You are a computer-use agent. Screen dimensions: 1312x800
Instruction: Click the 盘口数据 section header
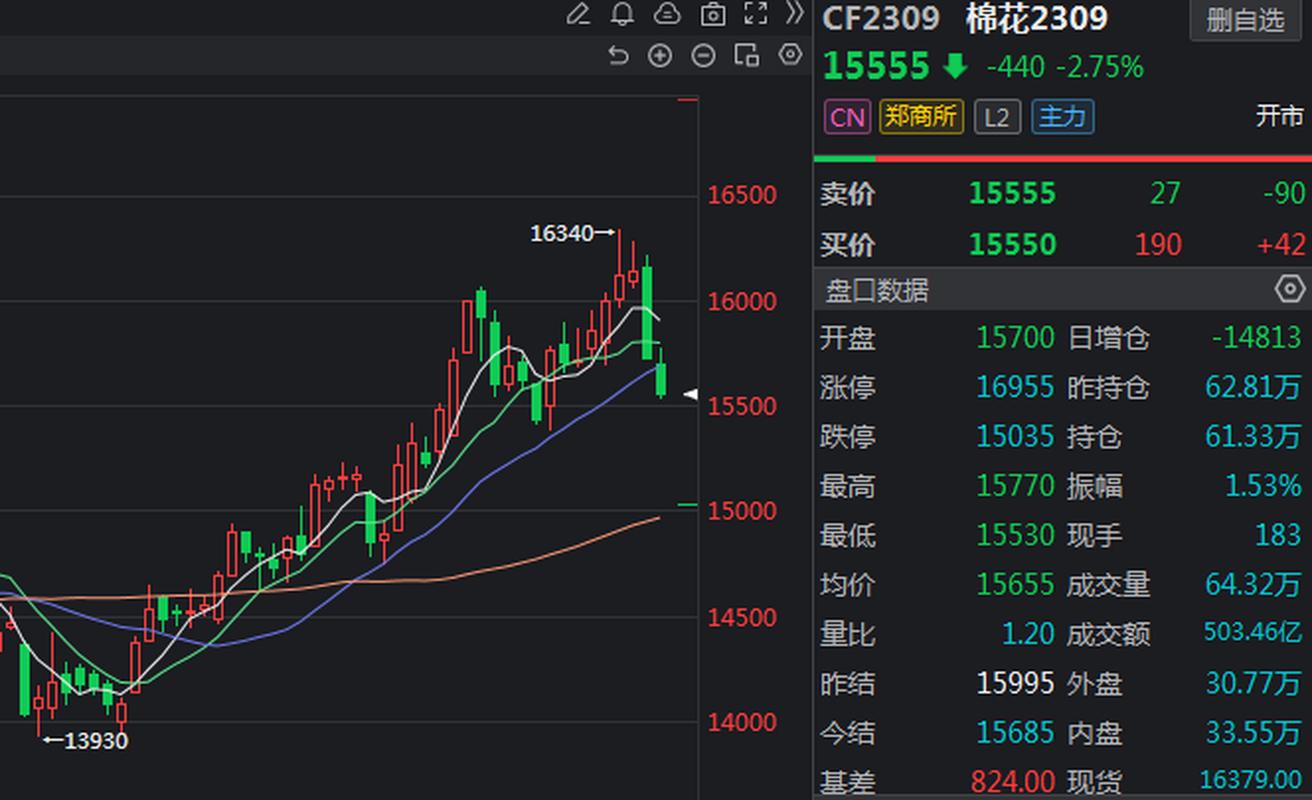click(x=877, y=290)
